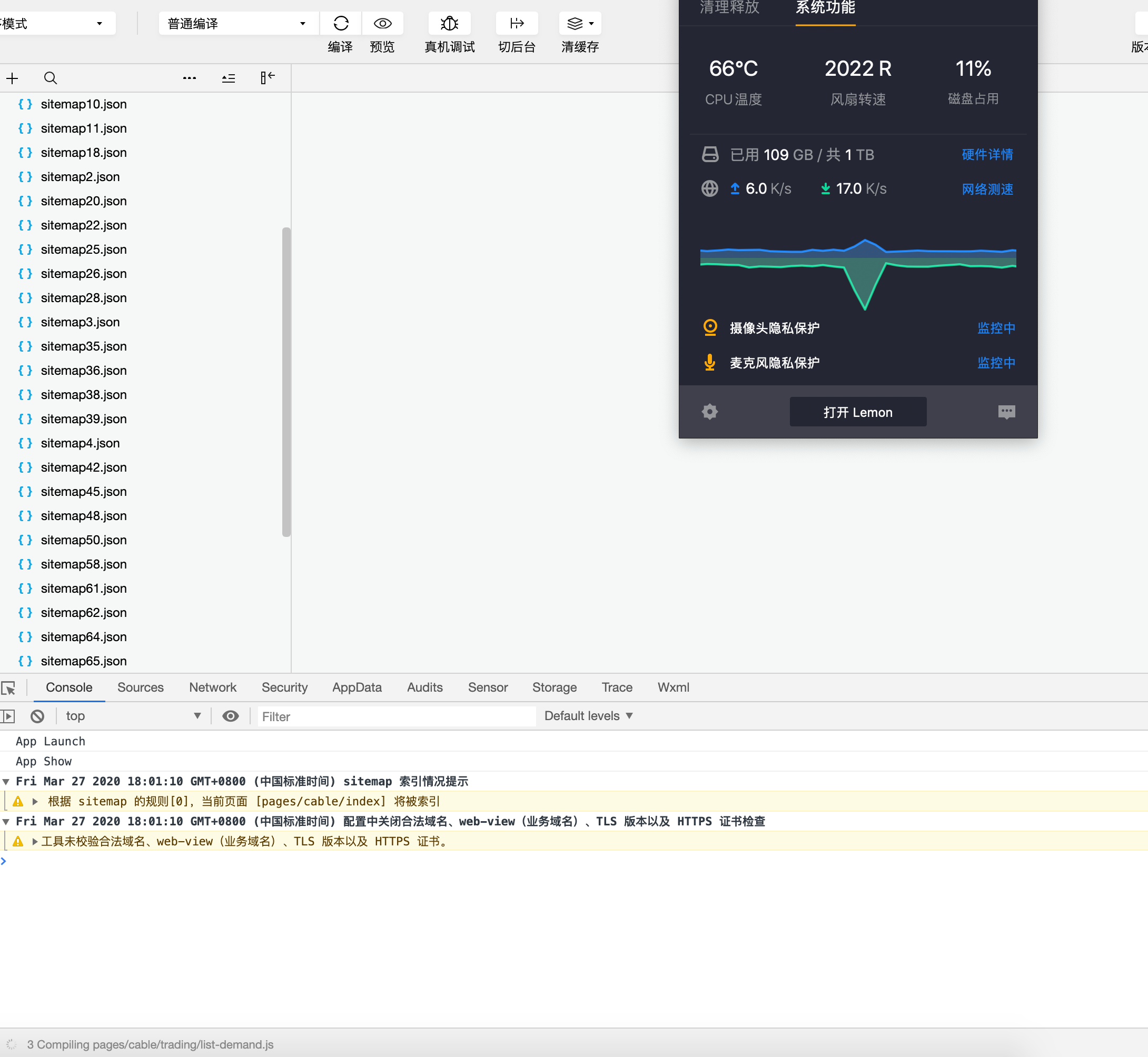This screenshot has height=1057, width=1148.
Task: Click the add new file plus icon
Action: click(13, 78)
